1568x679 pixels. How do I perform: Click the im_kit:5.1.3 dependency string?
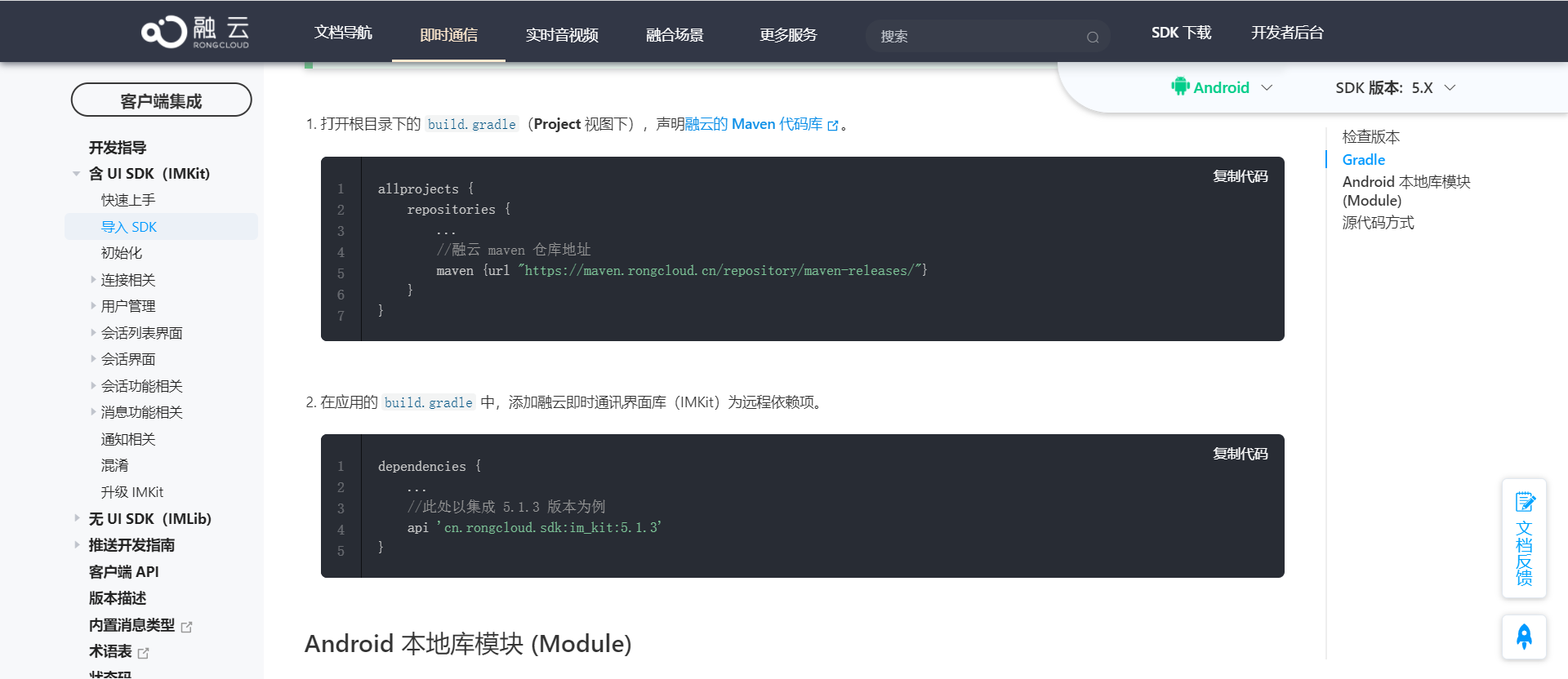(549, 527)
